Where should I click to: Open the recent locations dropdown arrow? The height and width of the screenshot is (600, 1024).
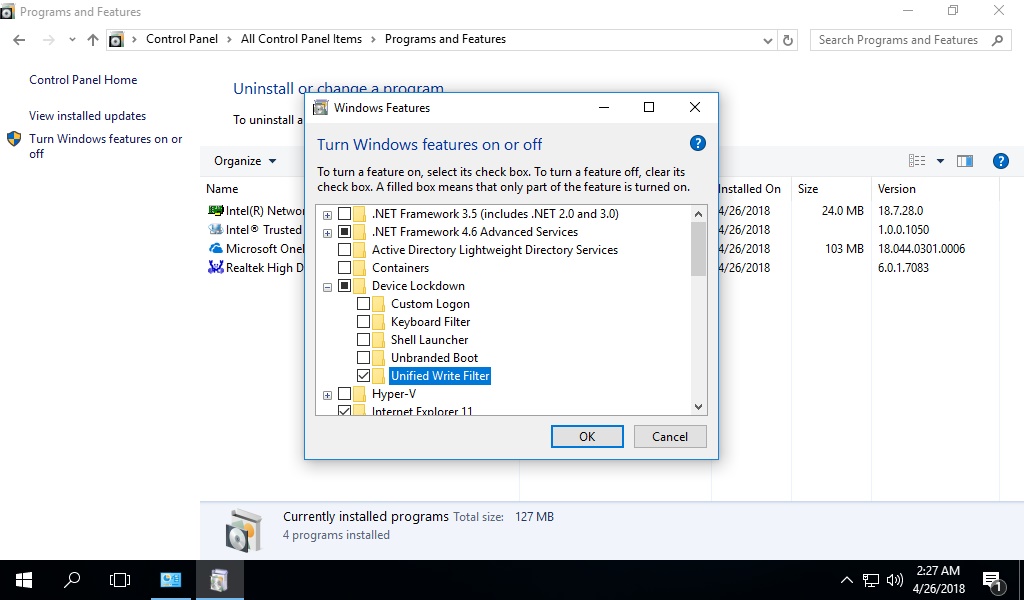pos(72,40)
